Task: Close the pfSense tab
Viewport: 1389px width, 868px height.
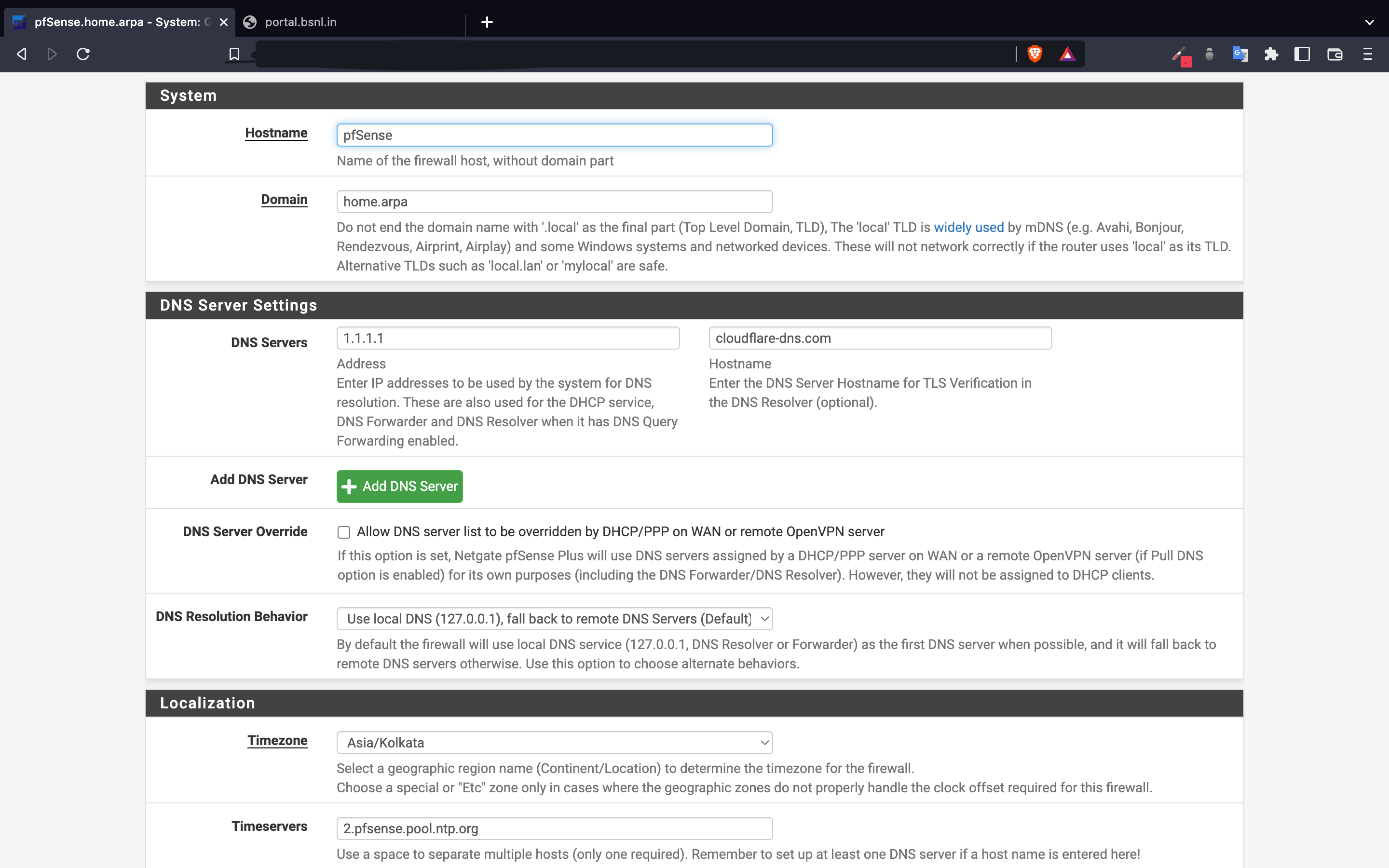Action: [224, 22]
